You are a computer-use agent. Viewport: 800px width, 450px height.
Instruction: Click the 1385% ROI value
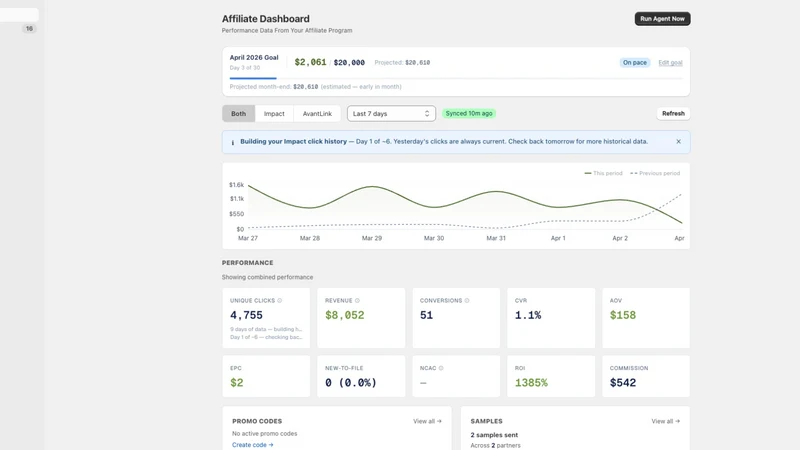point(531,383)
